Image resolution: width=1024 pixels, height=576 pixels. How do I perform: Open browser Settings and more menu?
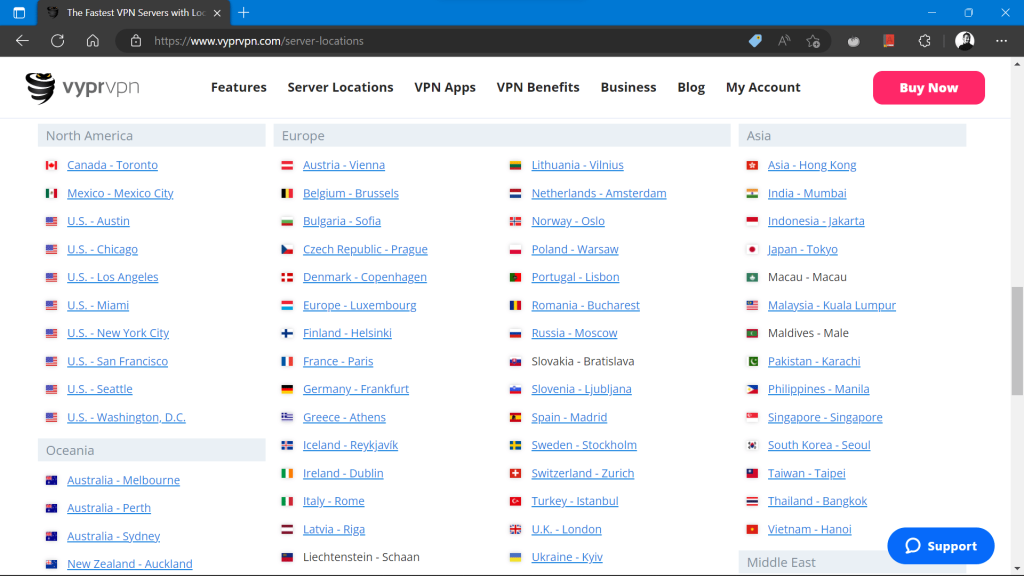(x=1002, y=41)
